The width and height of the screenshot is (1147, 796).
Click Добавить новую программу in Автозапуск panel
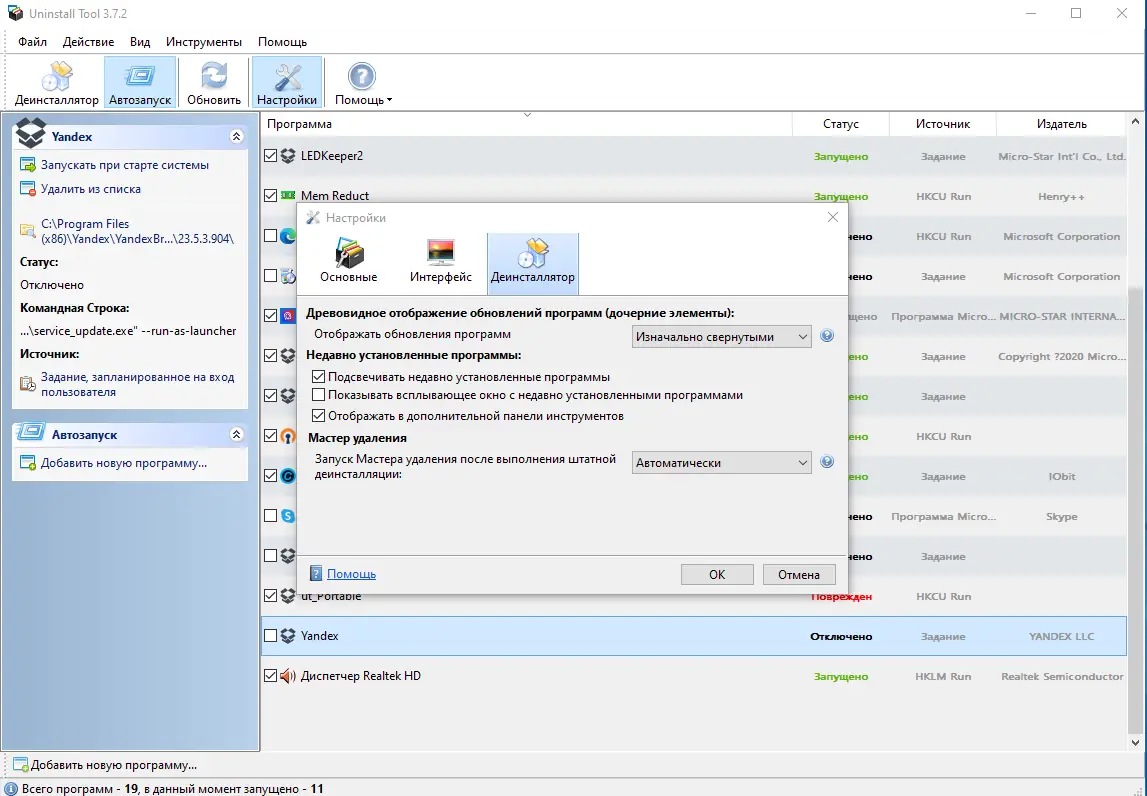(124, 463)
